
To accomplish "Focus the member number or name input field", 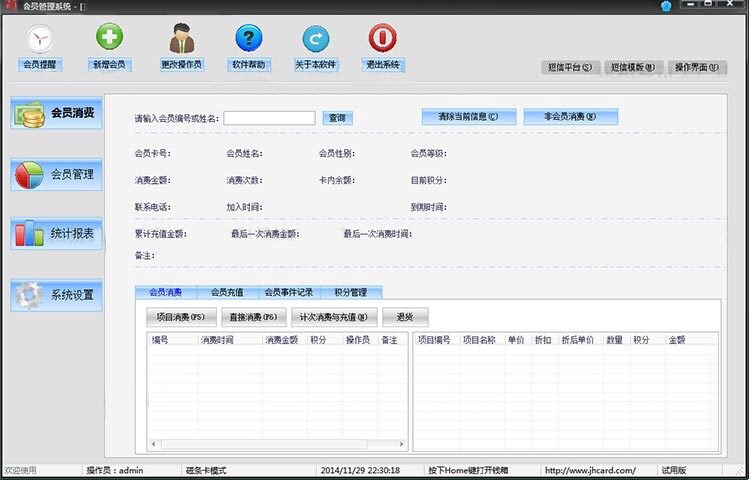I will tap(270, 118).
